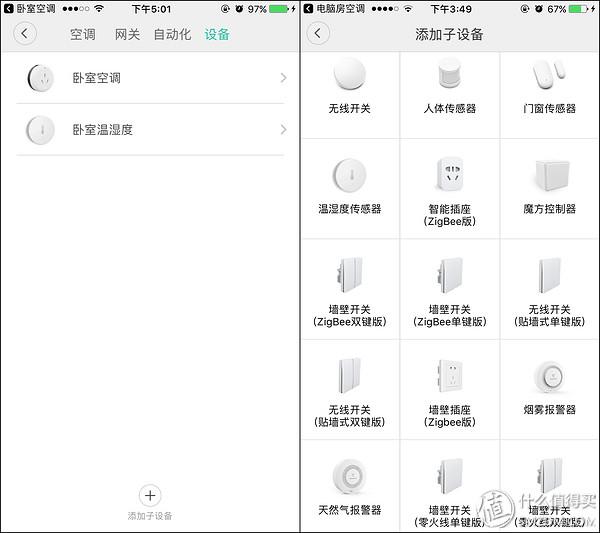Choose the 门窗传感器 door sensor icon

tap(550, 75)
